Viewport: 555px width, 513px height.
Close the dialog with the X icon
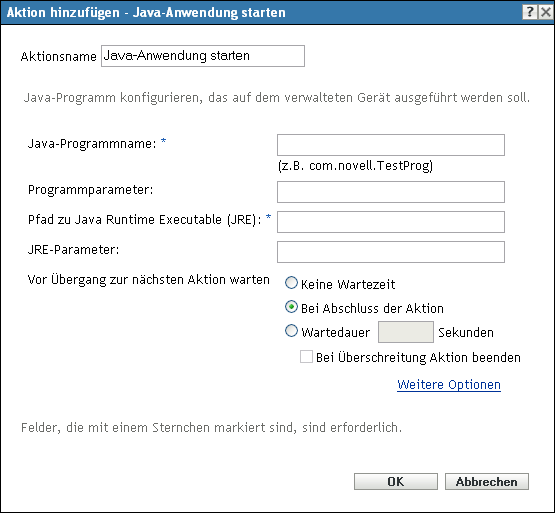pos(546,12)
